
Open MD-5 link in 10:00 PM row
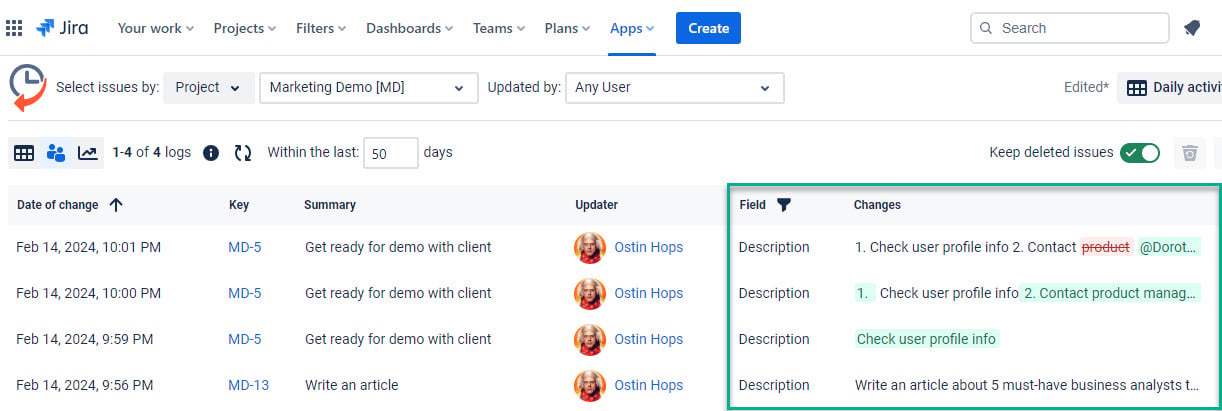pyautogui.click(x=245, y=293)
